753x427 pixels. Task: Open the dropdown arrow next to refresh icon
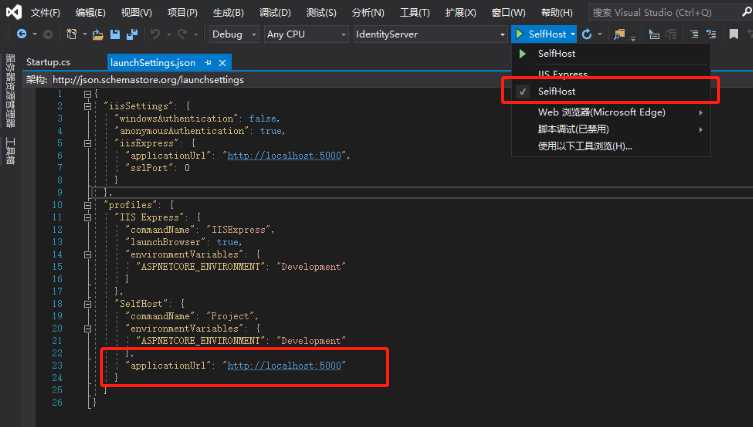tap(600, 35)
